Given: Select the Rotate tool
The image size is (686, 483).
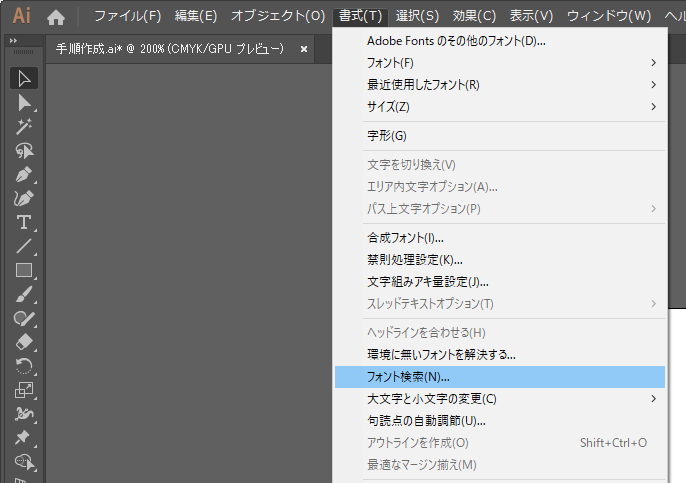Looking at the screenshot, I should tap(24, 366).
